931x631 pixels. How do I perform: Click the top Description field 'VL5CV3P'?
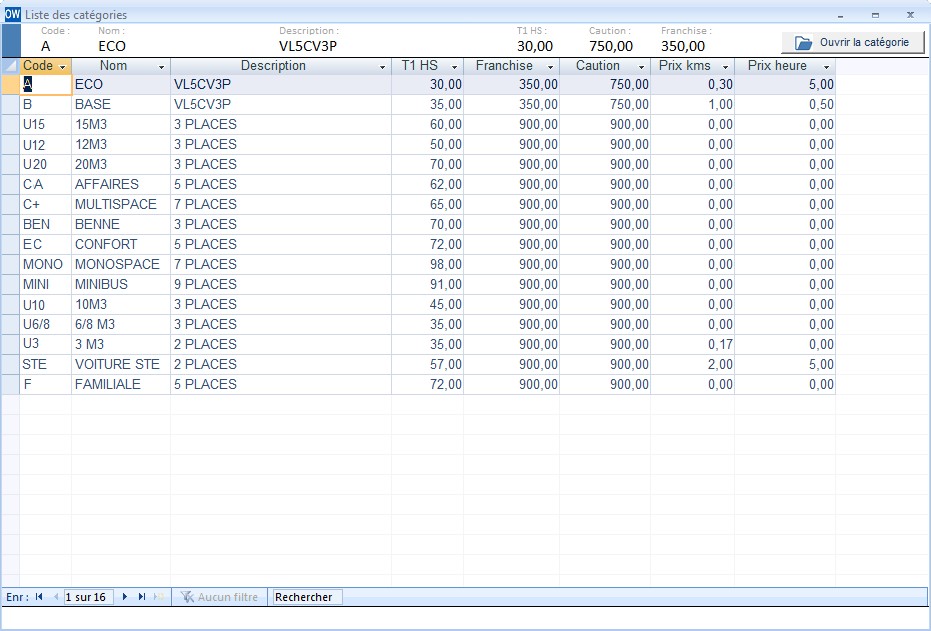(308, 46)
